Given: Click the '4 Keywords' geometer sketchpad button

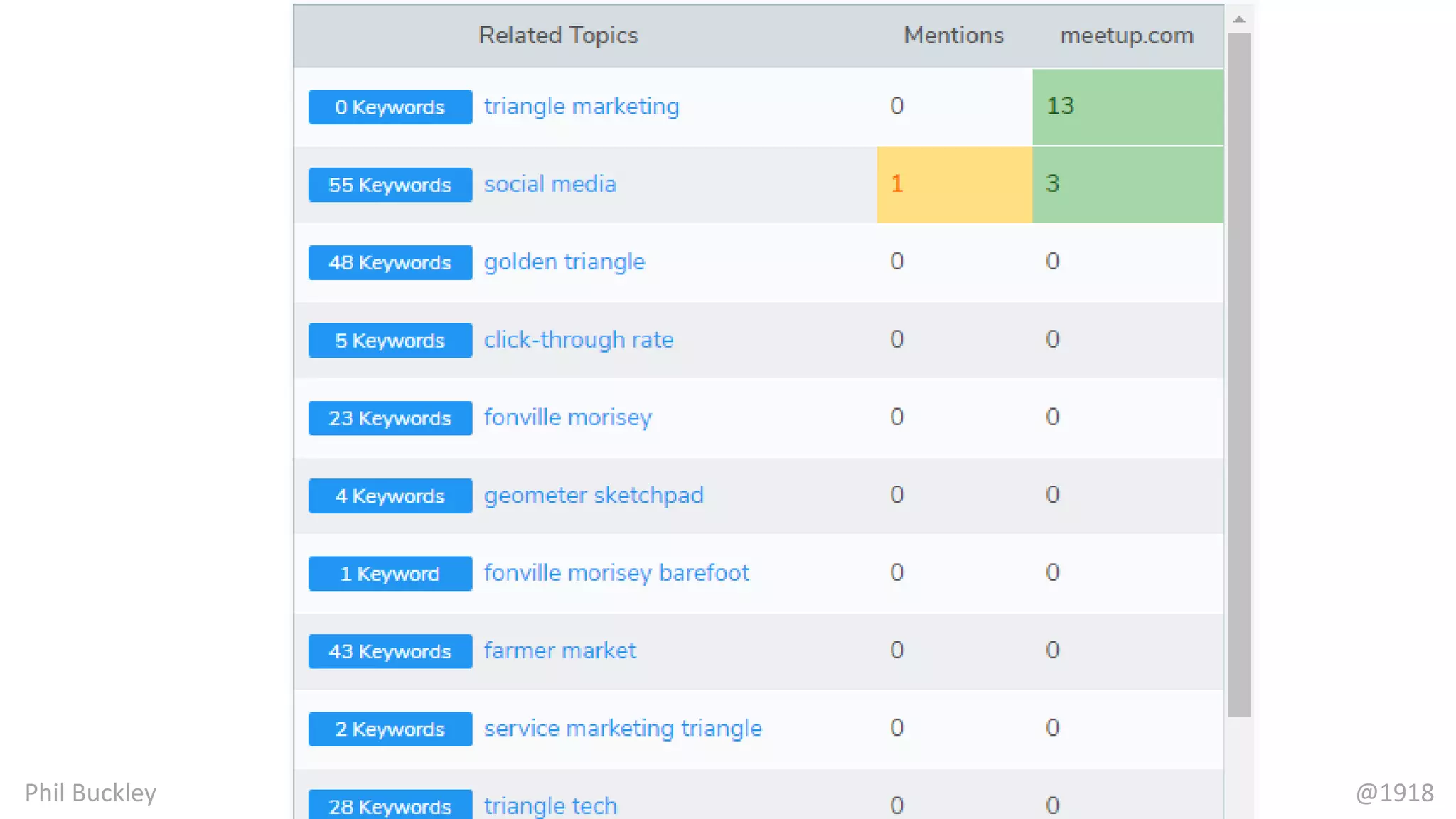Looking at the screenshot, I should pyautogui.click(x=390, y=496).
